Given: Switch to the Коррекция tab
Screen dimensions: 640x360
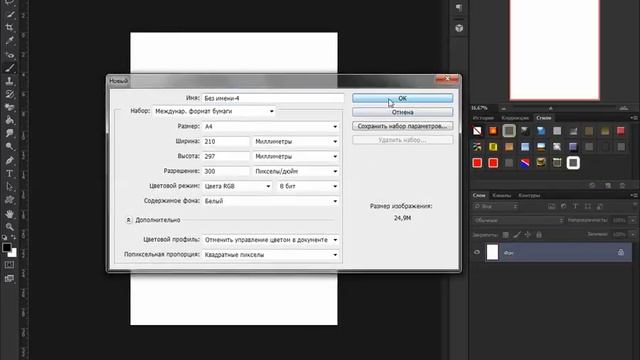Looking at the screenshot, I should click(x=515, y=118).
